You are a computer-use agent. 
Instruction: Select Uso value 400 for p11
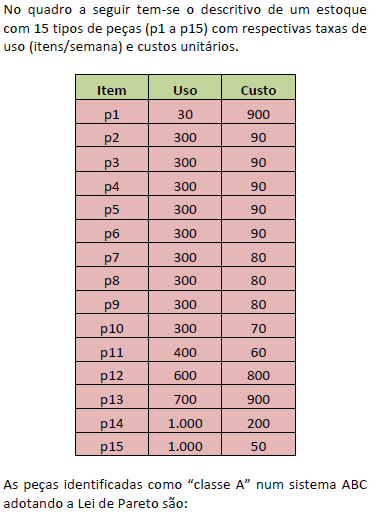coord(185,350)
